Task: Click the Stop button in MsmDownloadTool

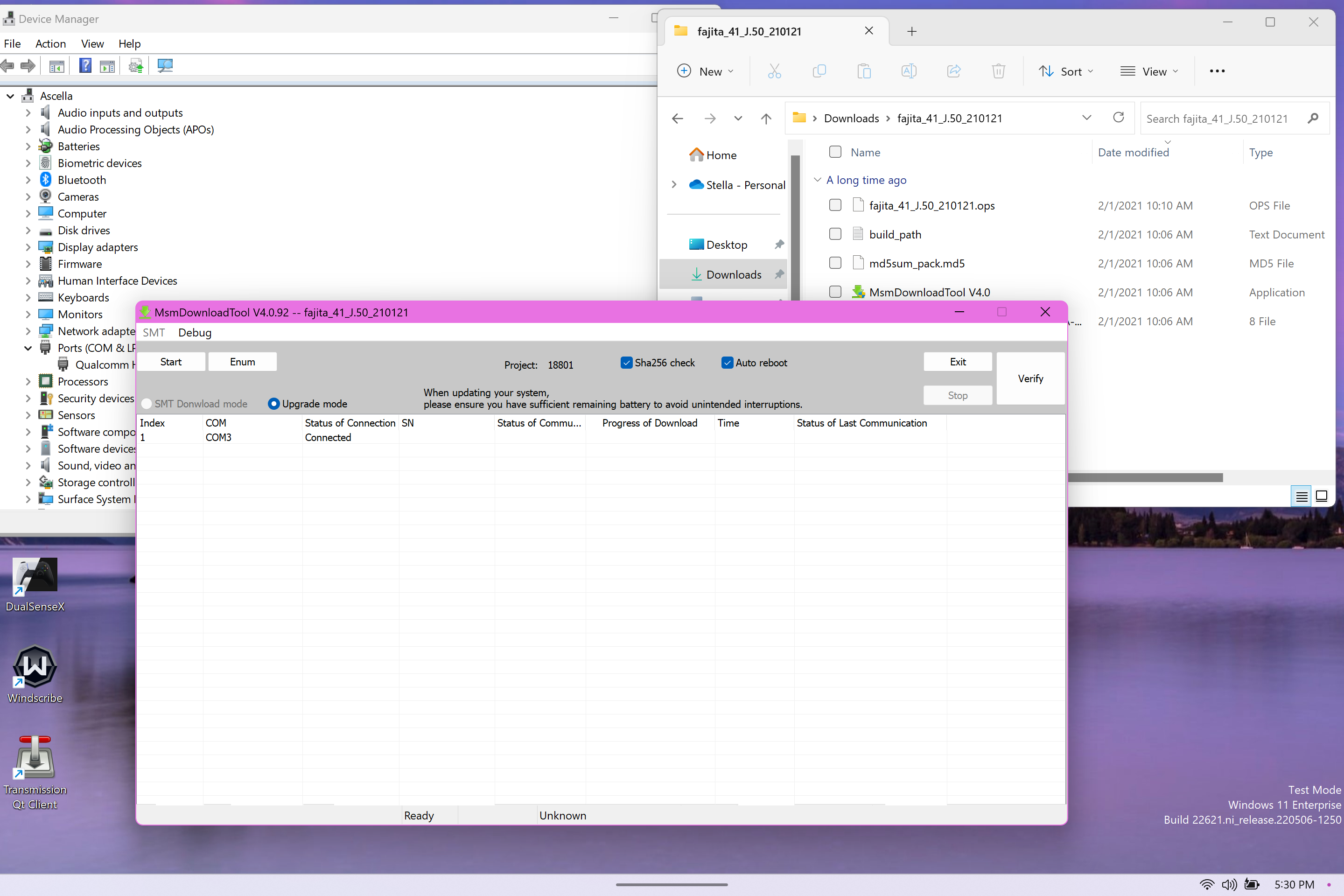Action: coord(957,395)
